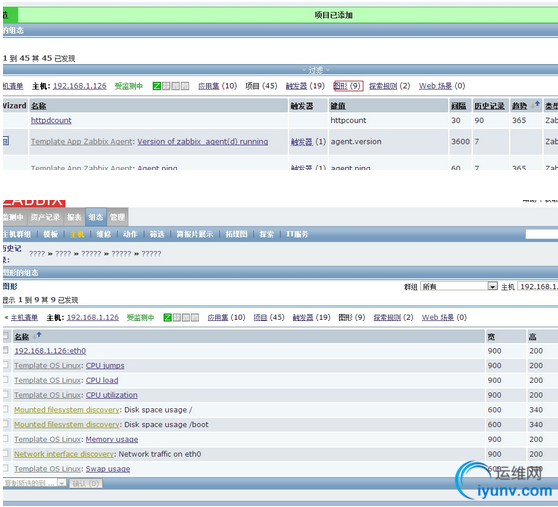
Task: Switch to the 监测中 tab
Action: pyautogui.click(x=14, y=217)
